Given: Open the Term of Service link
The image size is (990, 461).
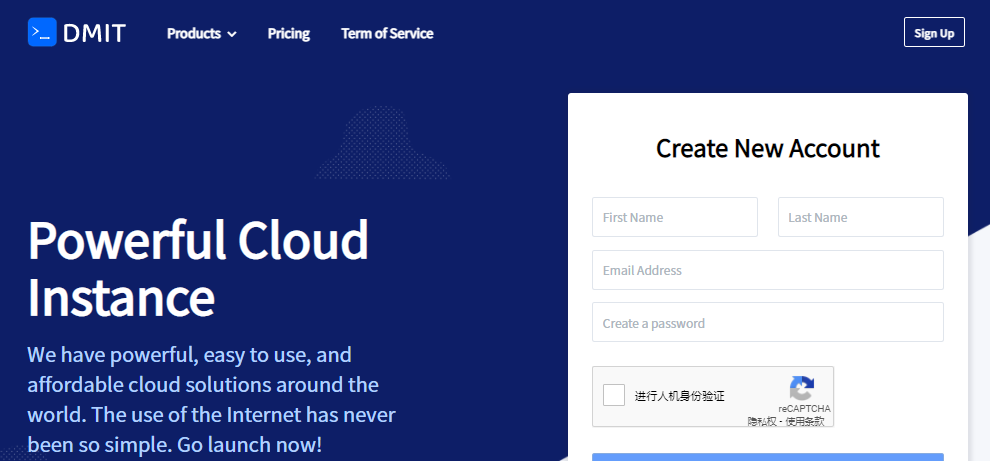Looking at the screenshot, I should pyautogui.click(x=387, y=33).
